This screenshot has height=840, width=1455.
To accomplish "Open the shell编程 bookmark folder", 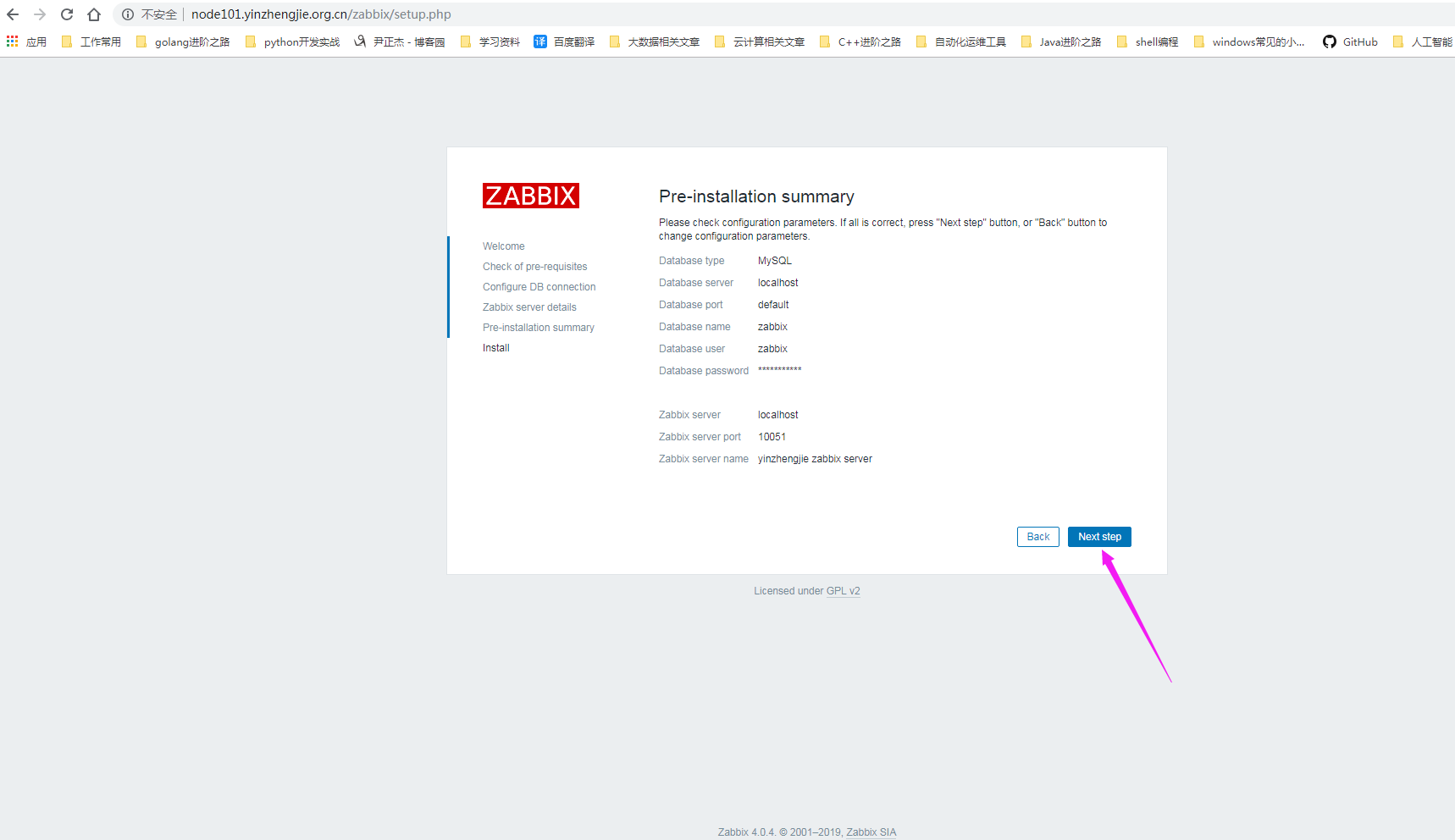I will pyautogui.click(x=1148, y=41).
